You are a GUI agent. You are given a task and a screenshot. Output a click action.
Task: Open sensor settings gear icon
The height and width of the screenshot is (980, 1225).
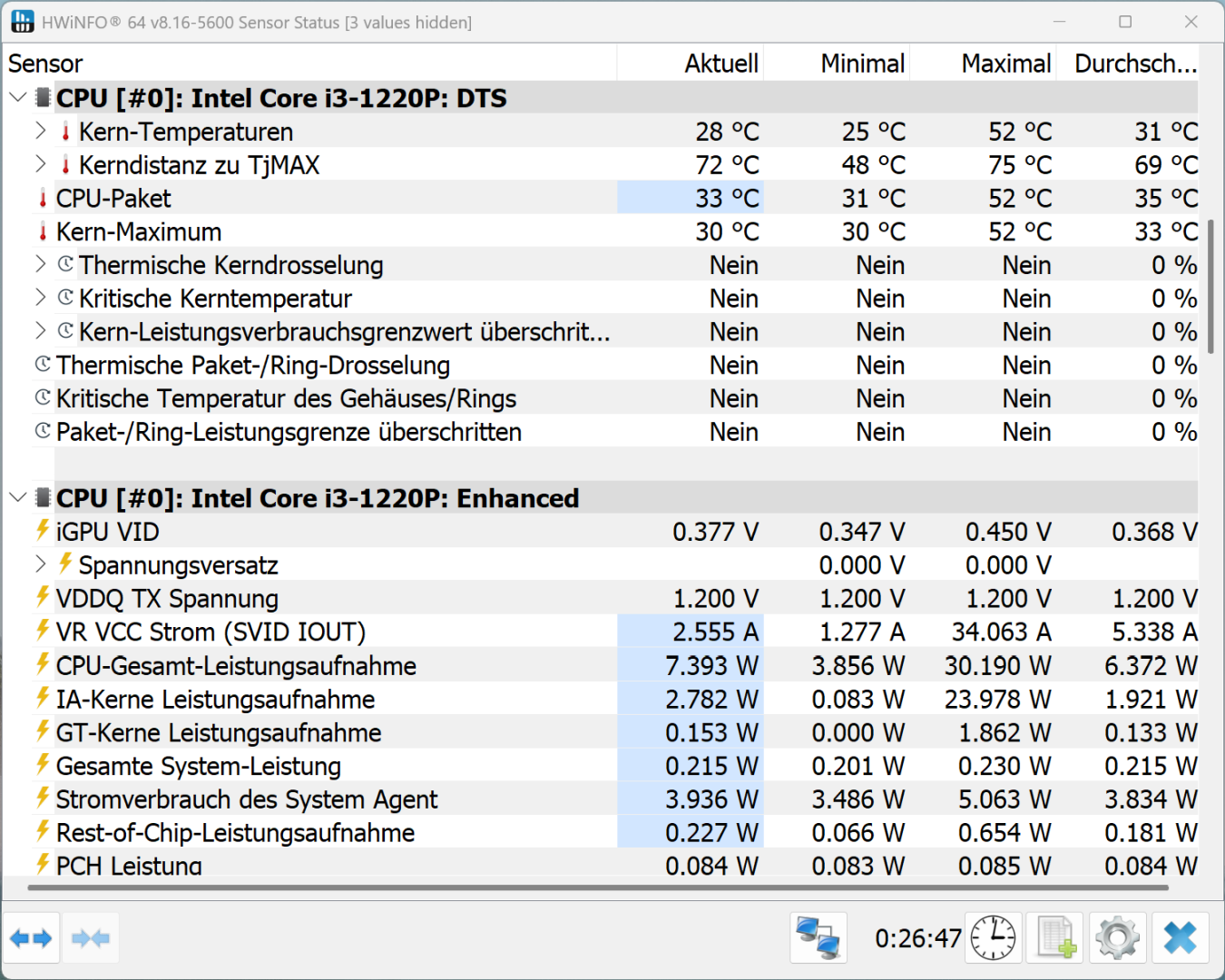coord(1117,937)
